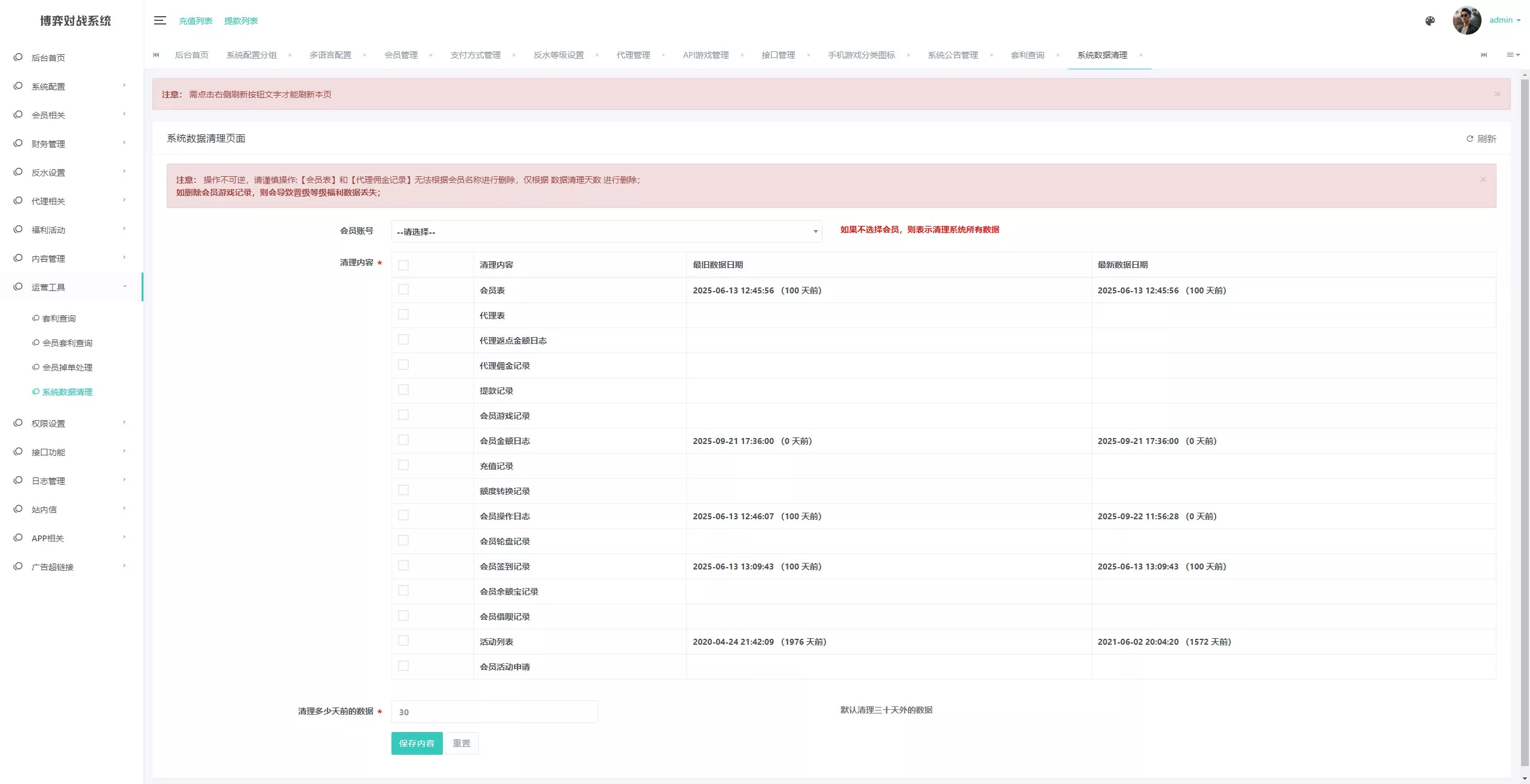This screenshot has height=784, width=1530.
Task: Switch to the 代理管理 tab
Action: point(632,55)
